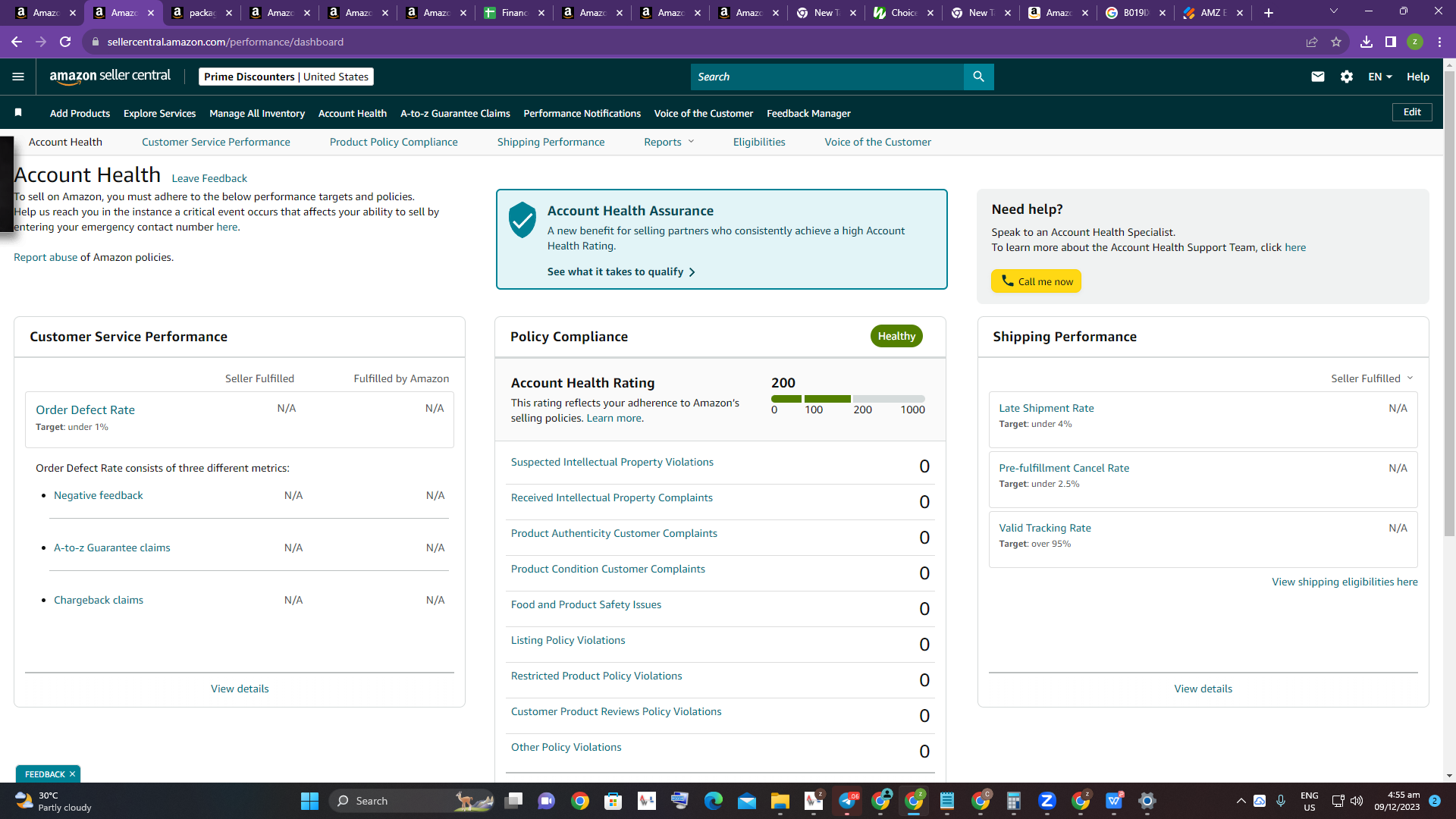
Task: Open Suspected Intellectual Property Violations
Action: click(612, 462)
